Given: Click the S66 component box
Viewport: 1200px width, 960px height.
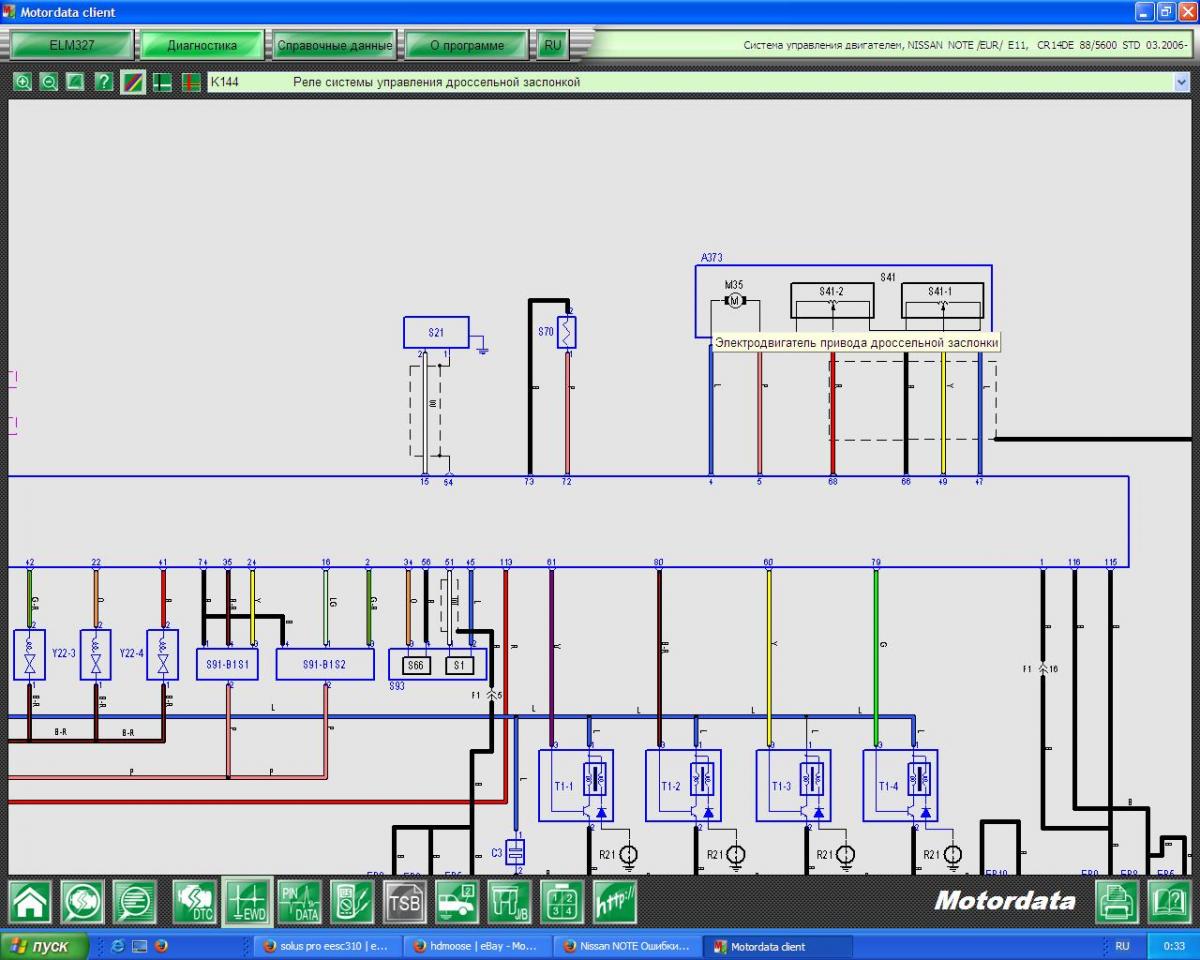Looking at the screenshot, I should click(x=417, y=664).
